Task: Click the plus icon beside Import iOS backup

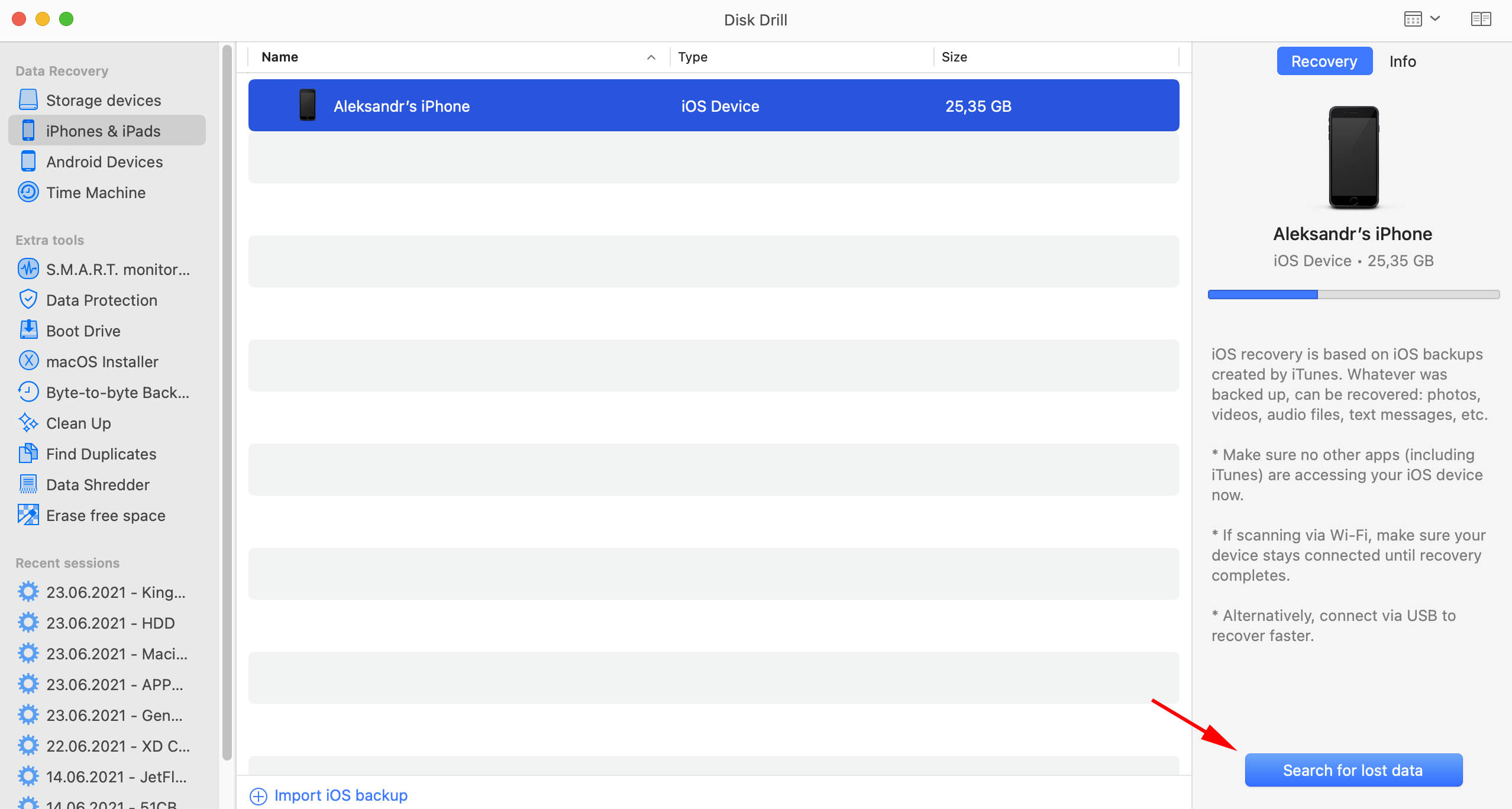Action: click(259, 796)
